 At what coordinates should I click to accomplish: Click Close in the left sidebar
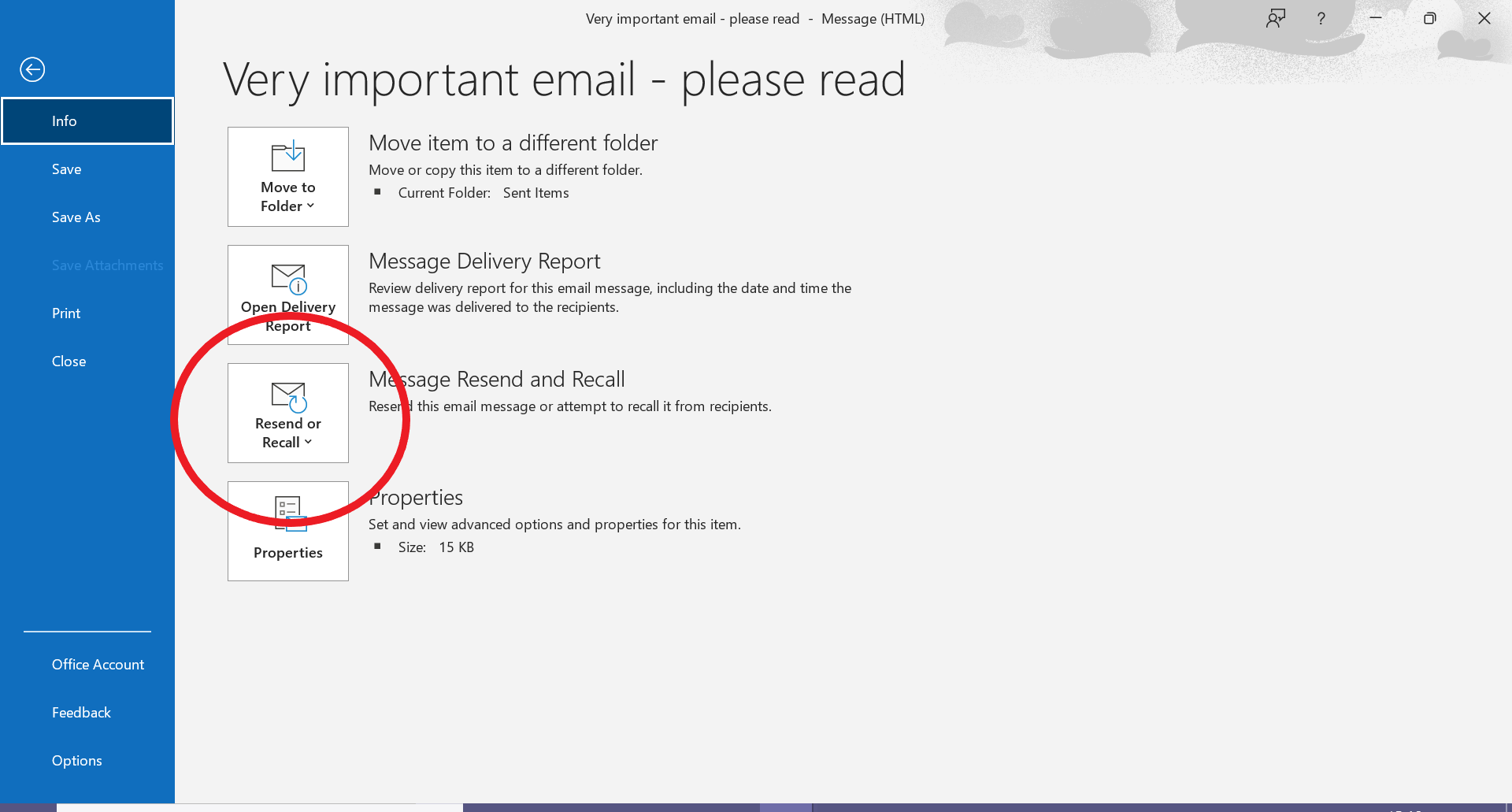tap(87, 362)
